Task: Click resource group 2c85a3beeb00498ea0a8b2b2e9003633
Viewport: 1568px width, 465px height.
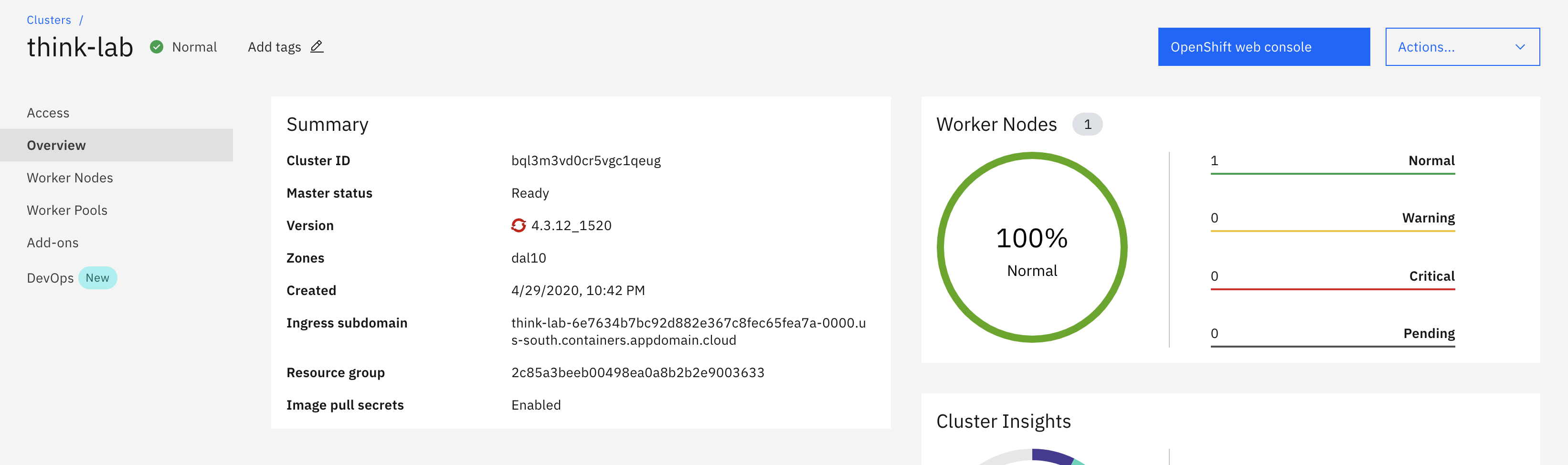Action: coord(637,372)
